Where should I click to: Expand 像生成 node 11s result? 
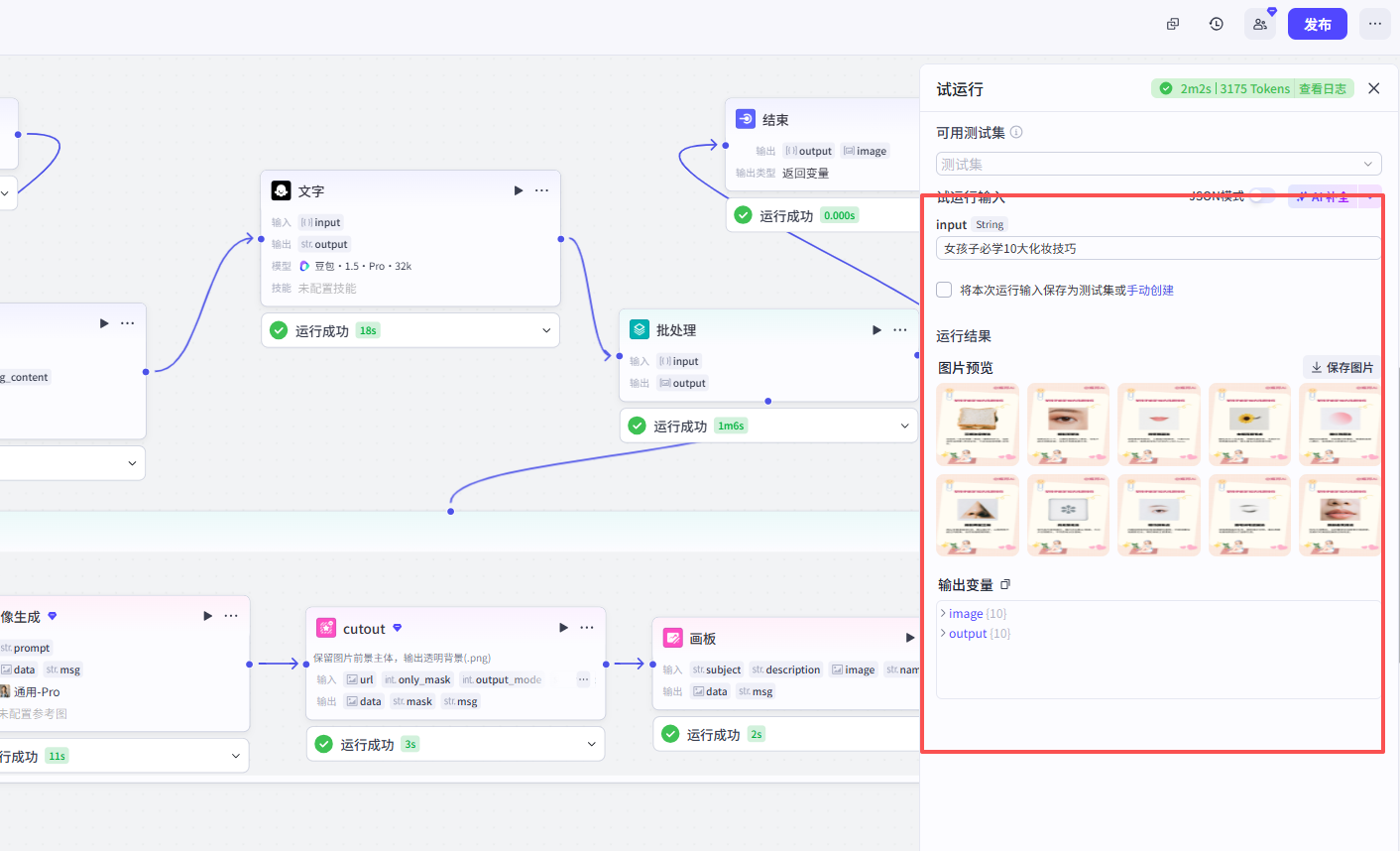(236, 756)
